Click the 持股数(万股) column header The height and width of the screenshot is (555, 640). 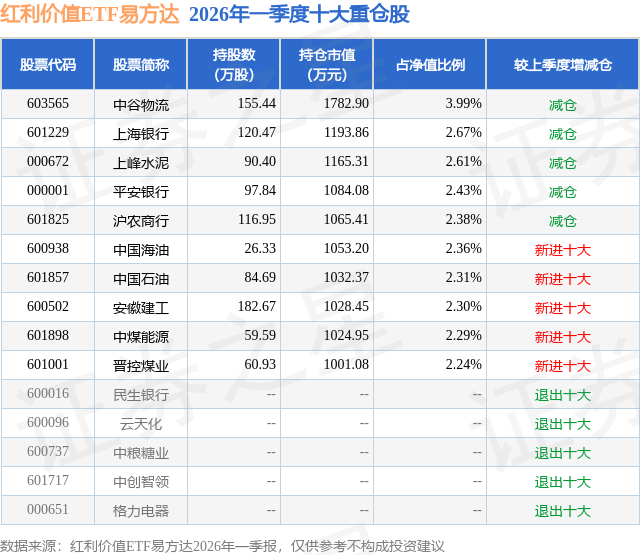point(234,64)
